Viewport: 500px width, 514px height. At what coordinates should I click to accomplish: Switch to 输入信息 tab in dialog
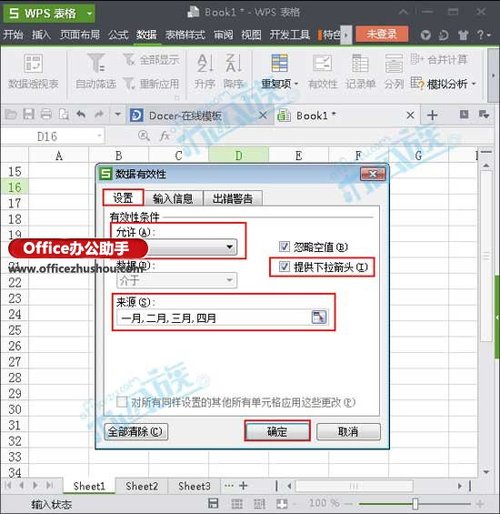pyautogui.click(x=173, y=199)
